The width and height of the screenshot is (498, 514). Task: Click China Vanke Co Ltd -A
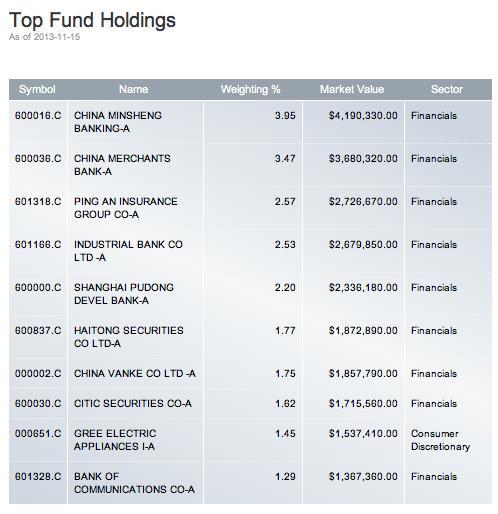135,373
